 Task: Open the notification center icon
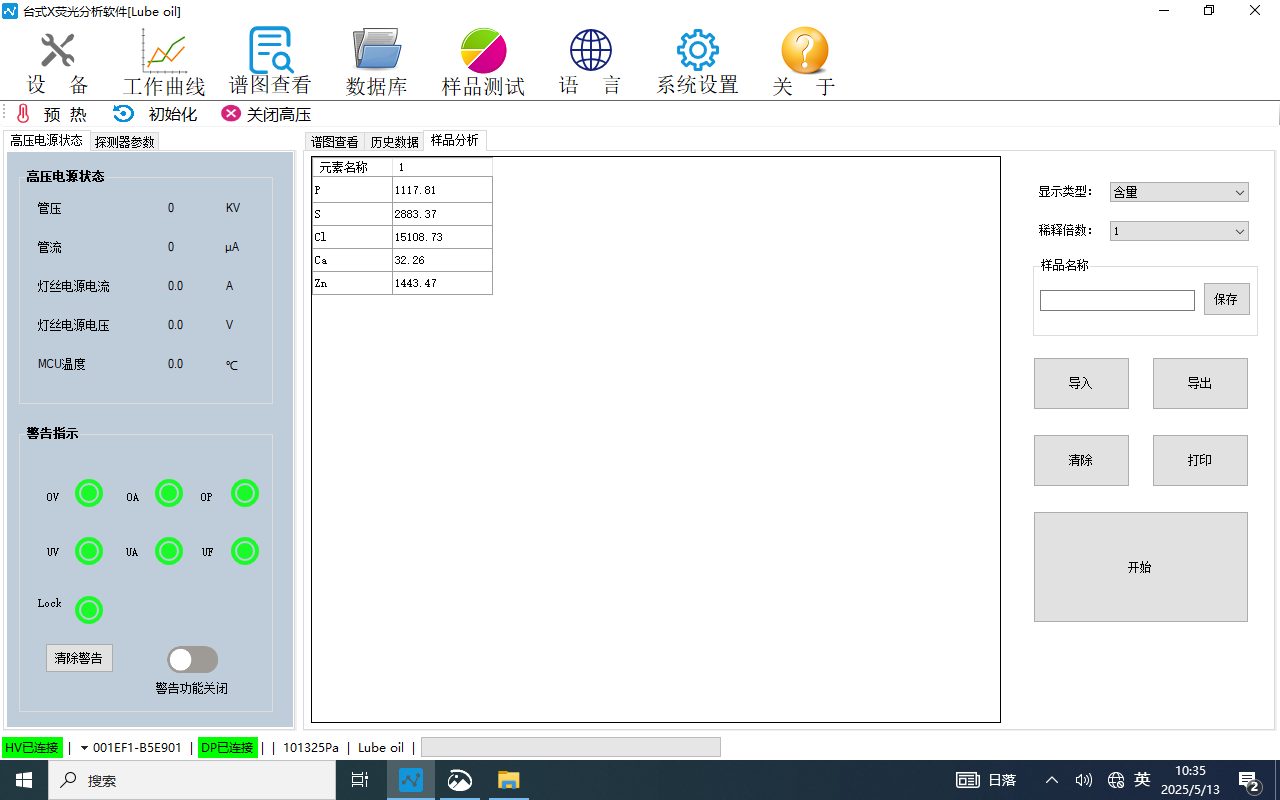1249,780
